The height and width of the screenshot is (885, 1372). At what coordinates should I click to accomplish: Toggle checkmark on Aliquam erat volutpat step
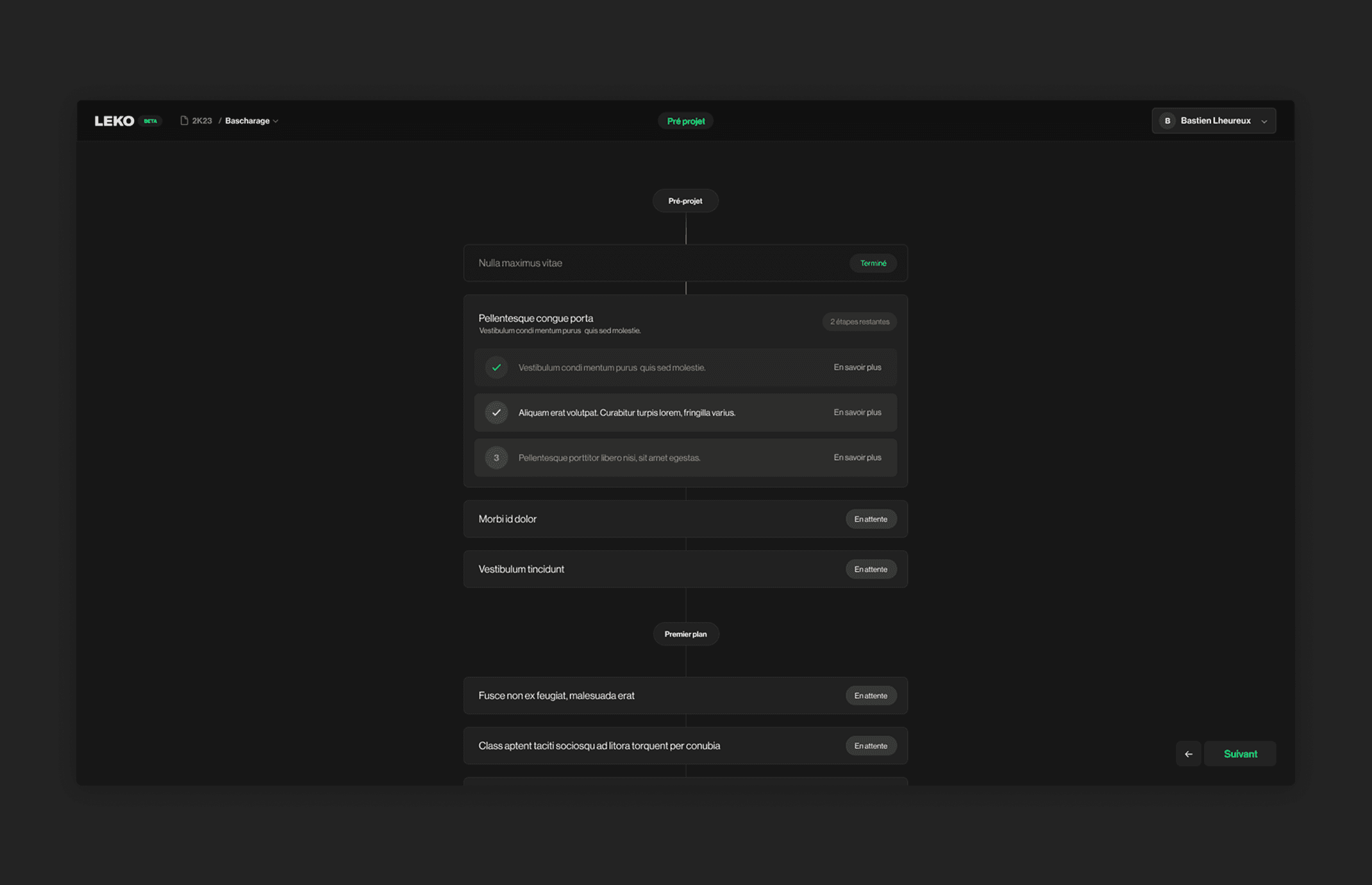click(x=496, y=412)
